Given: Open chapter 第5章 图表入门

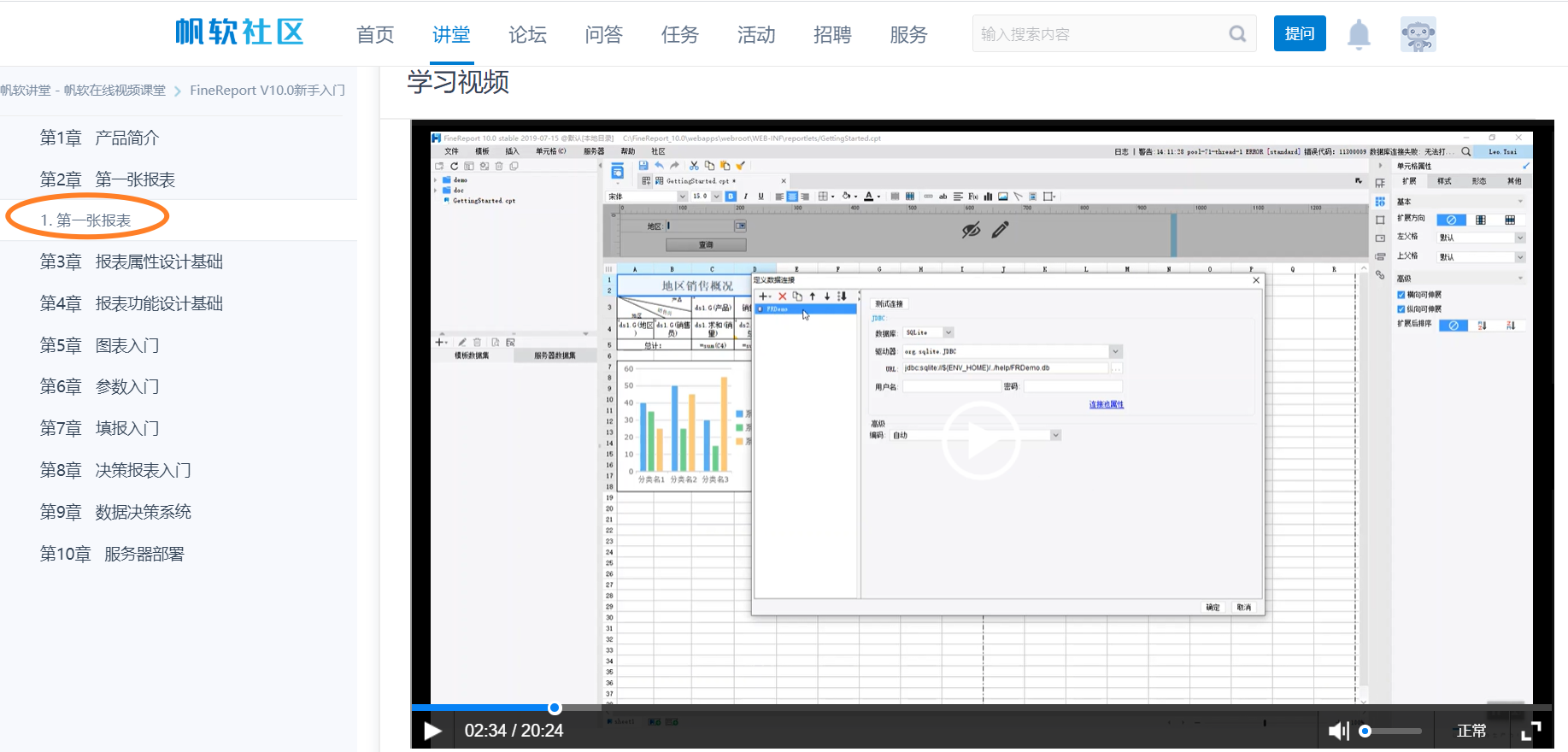Looking at the screenshot, I should [99, 346].
